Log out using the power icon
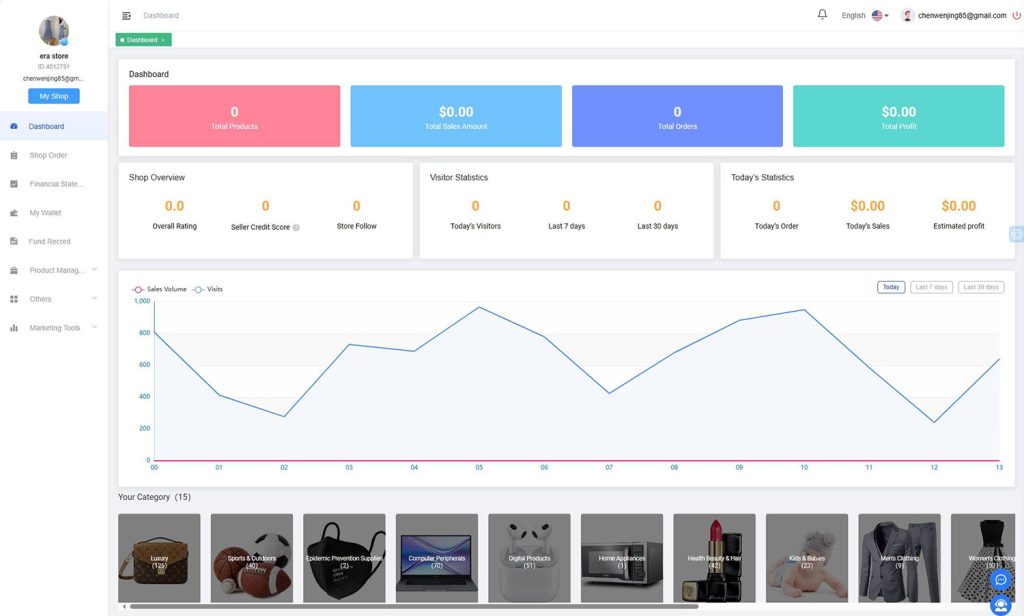The width and height of the screenshot is (1024, 616). pos(1017,14)
